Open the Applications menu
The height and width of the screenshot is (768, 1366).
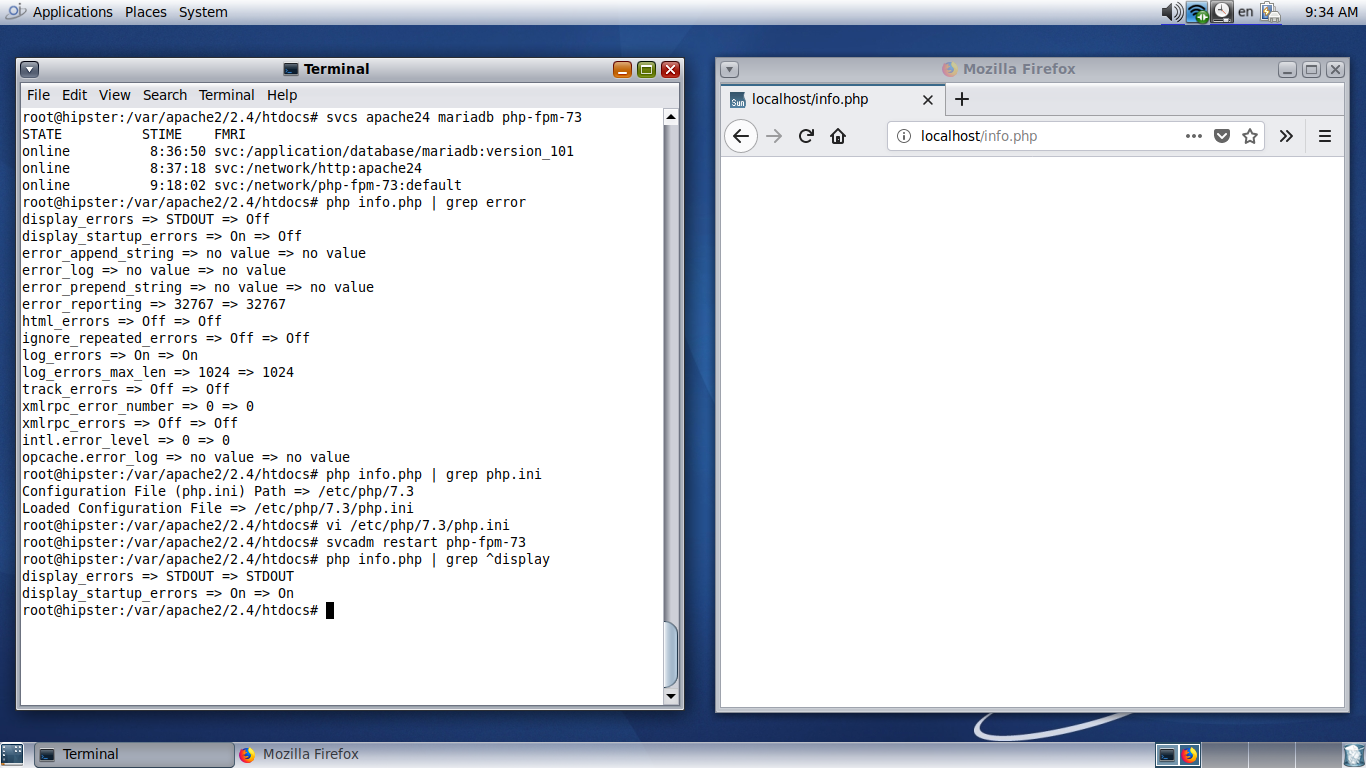pyautogui.click(x=72, y=12)
